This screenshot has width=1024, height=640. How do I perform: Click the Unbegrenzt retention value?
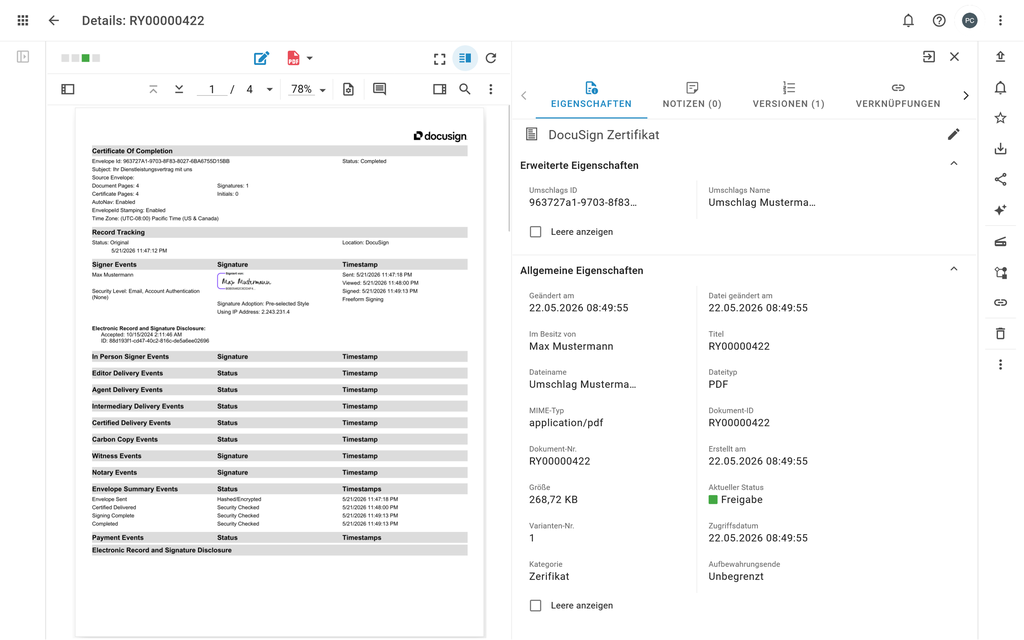[x=736, y=577]
